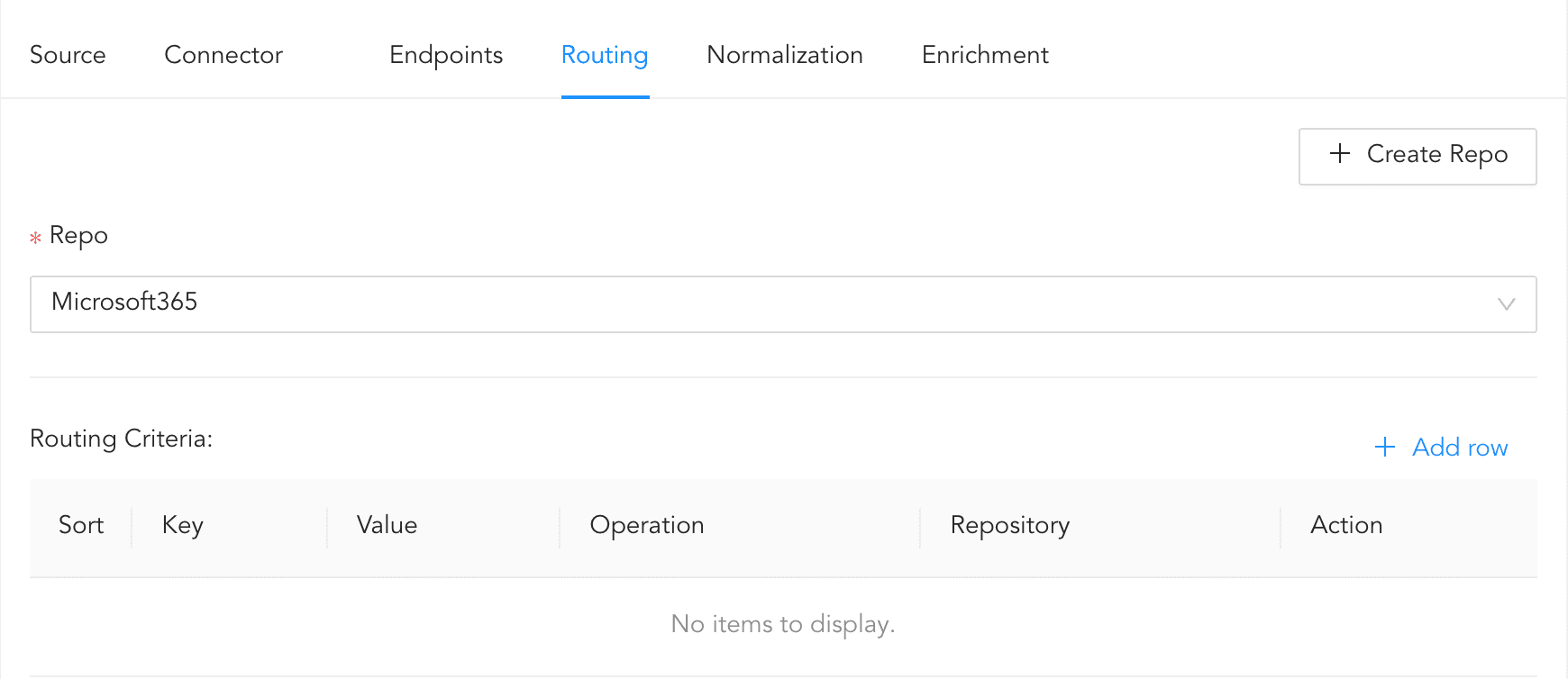Click the plus icon beside Add row
Image resolution: width=1568 pixels, height=679 pixels.
pos(1385,447)
